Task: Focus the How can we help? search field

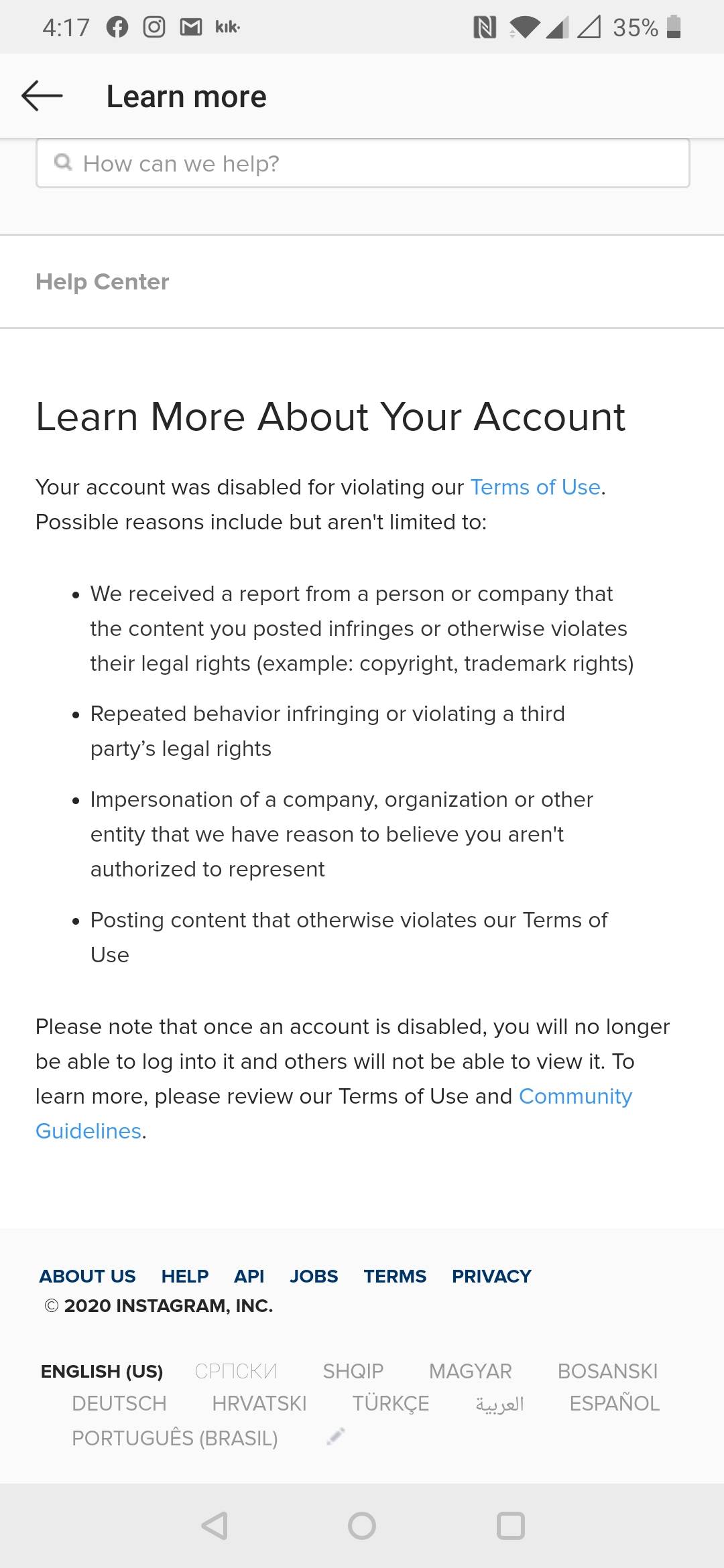Action: click(x=363, y=164)
